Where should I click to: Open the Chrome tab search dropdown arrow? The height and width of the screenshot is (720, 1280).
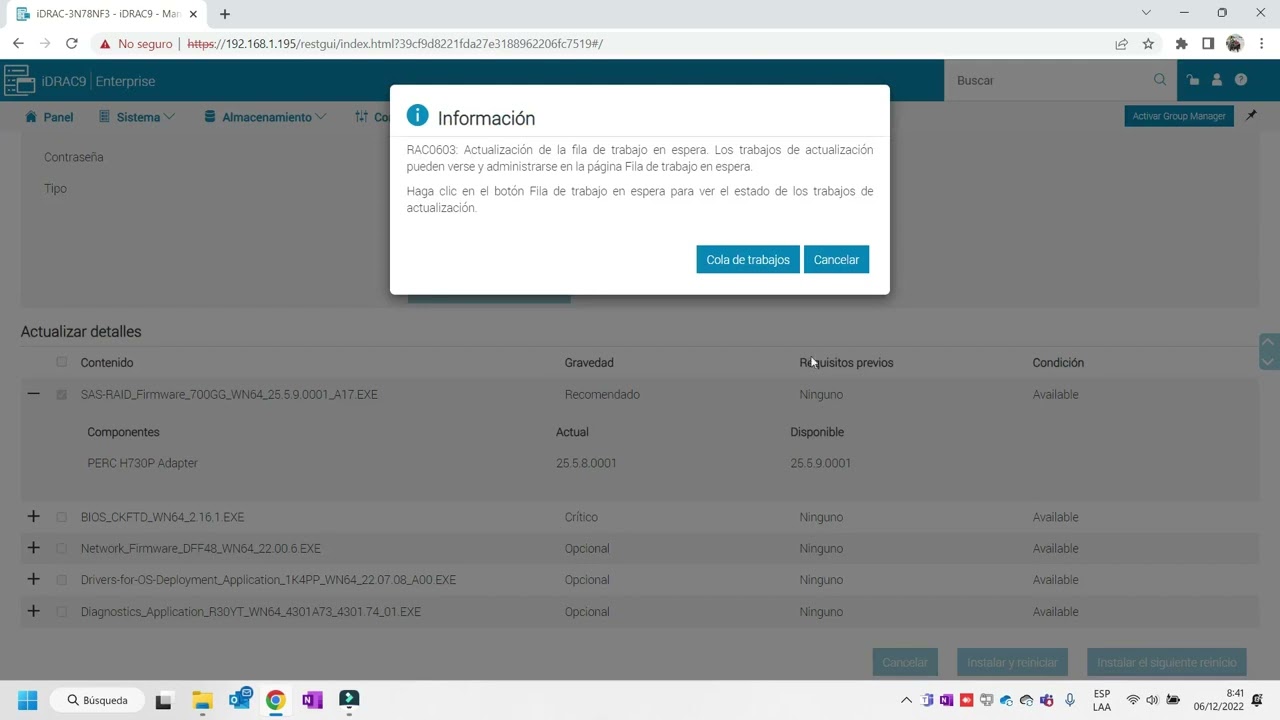click(x=1146, y=13)
